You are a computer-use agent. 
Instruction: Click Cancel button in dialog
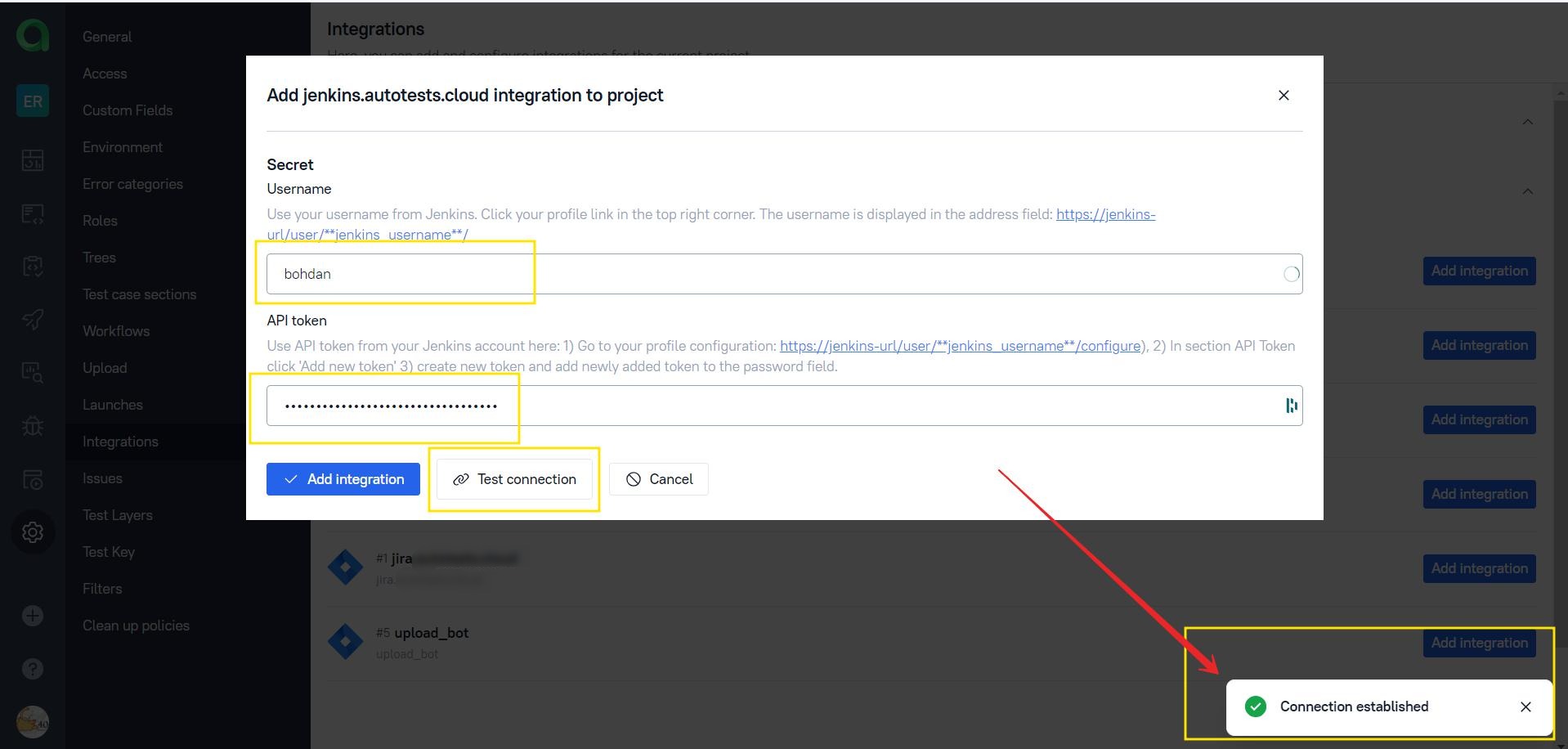tap(659, 479)
